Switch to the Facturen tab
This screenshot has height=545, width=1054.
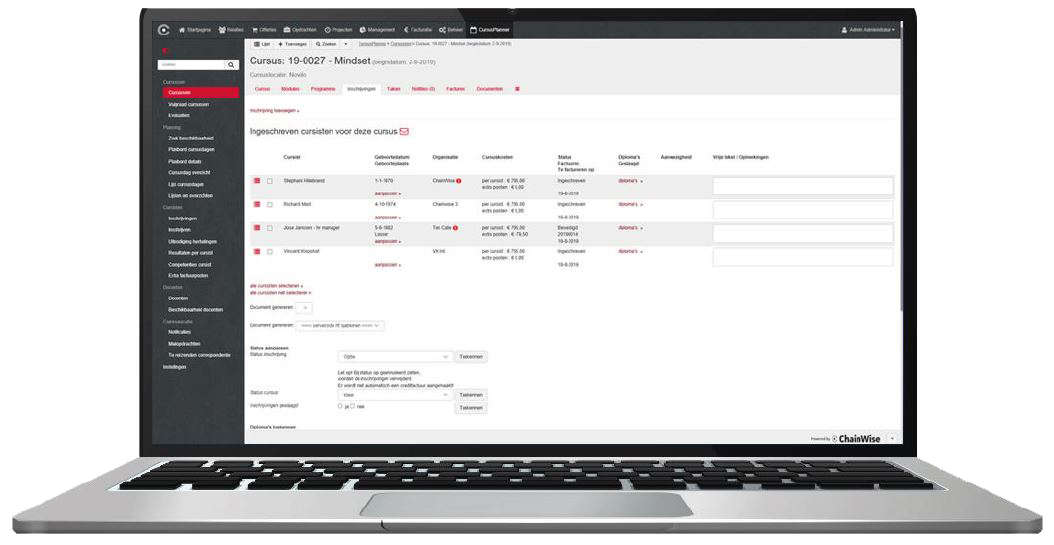pyautogui.click(x=455, y=89)
